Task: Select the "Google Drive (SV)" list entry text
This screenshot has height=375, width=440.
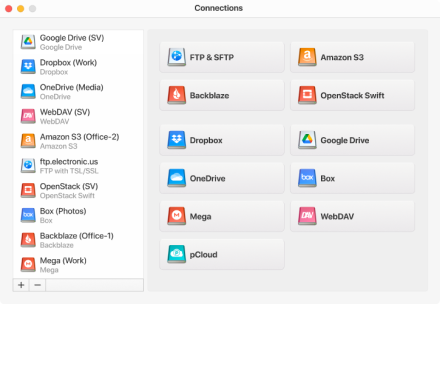Action: pos(72,38)
